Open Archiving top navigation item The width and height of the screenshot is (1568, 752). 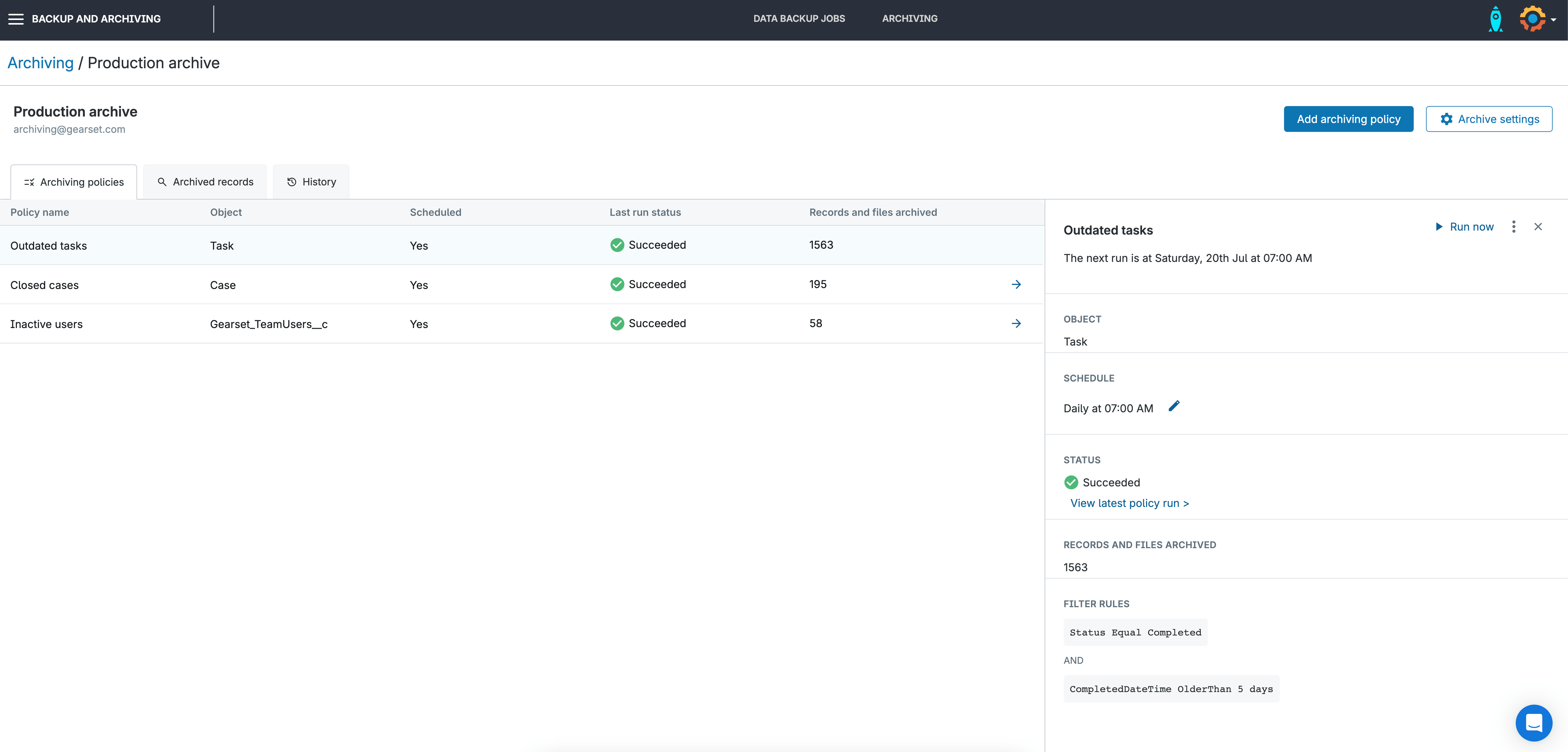coord(909,18)
